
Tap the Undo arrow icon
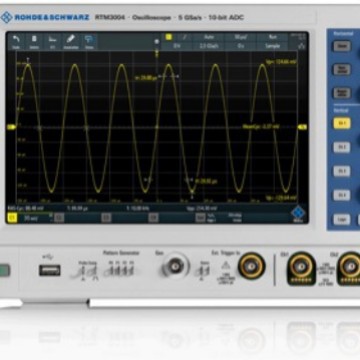(16, 40)
